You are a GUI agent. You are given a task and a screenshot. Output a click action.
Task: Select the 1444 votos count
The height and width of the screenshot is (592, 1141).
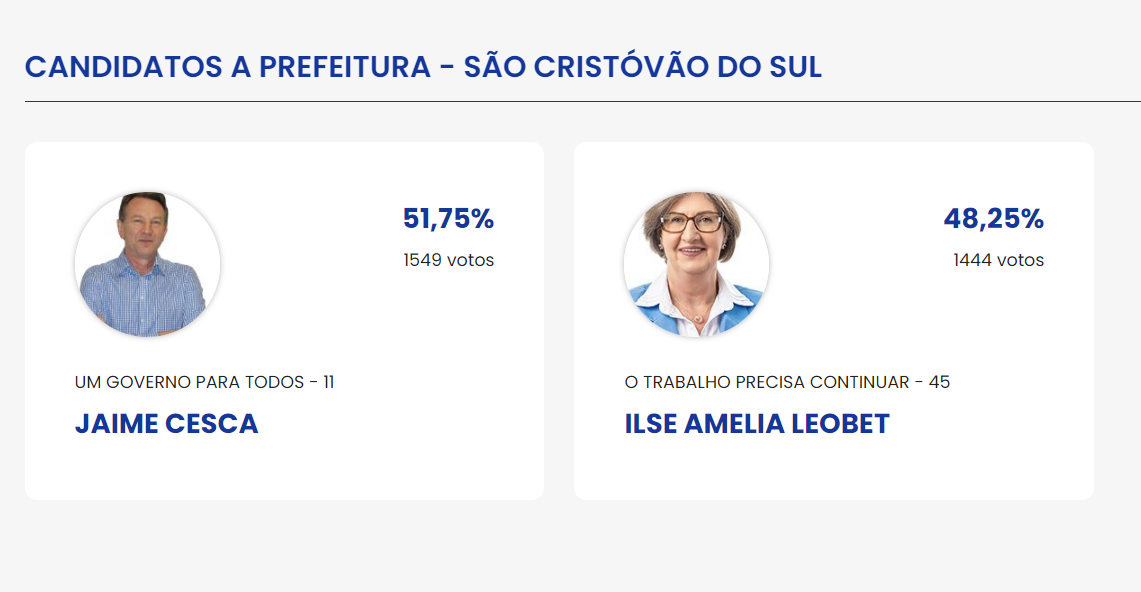coord(998,260)
